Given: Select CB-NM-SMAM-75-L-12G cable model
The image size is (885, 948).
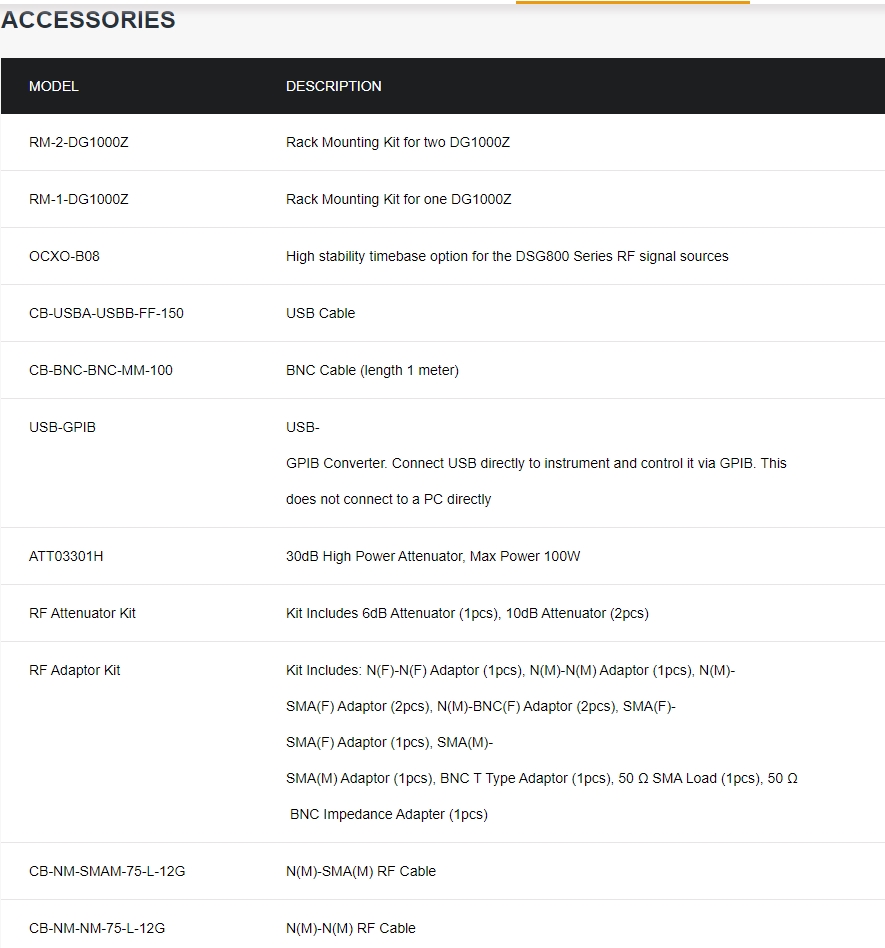Looking at the screenshot, I should point(107,871).
